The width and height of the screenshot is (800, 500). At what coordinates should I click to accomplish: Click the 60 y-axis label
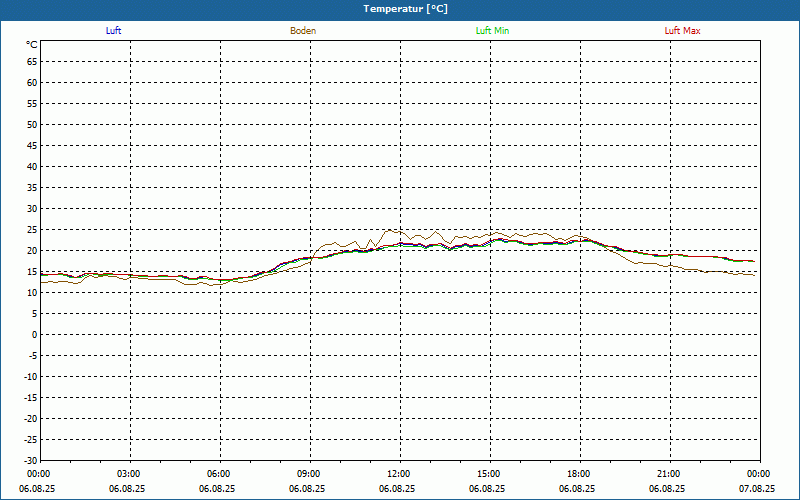pos(32,83)
